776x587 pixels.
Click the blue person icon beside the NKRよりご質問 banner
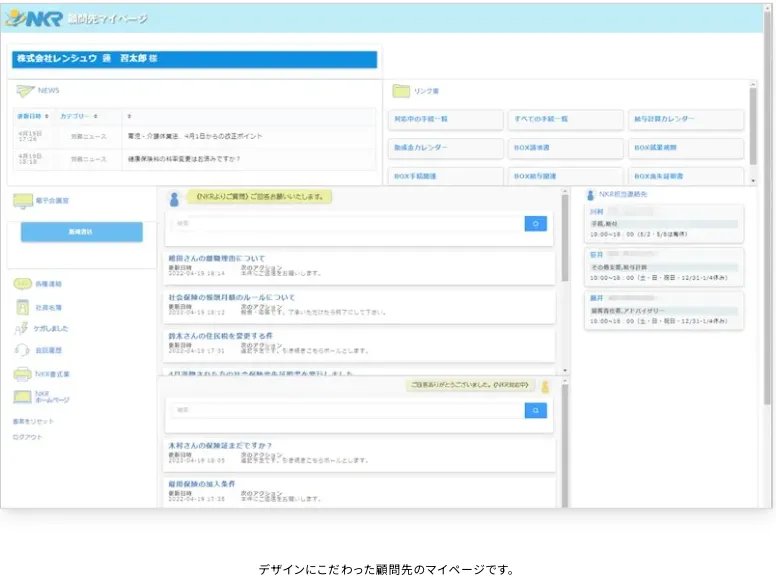pos(174,199)
